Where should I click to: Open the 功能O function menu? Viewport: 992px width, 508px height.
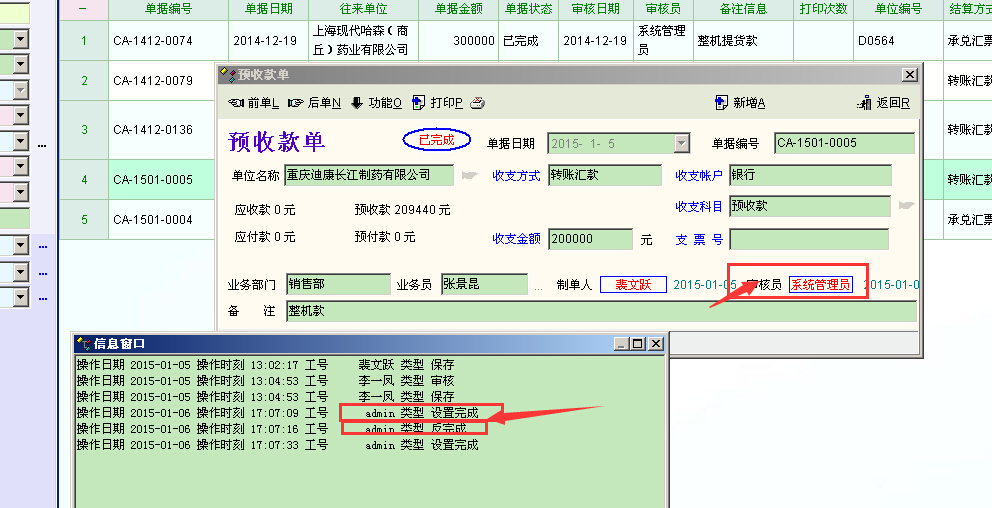click(x=376, y=103)
